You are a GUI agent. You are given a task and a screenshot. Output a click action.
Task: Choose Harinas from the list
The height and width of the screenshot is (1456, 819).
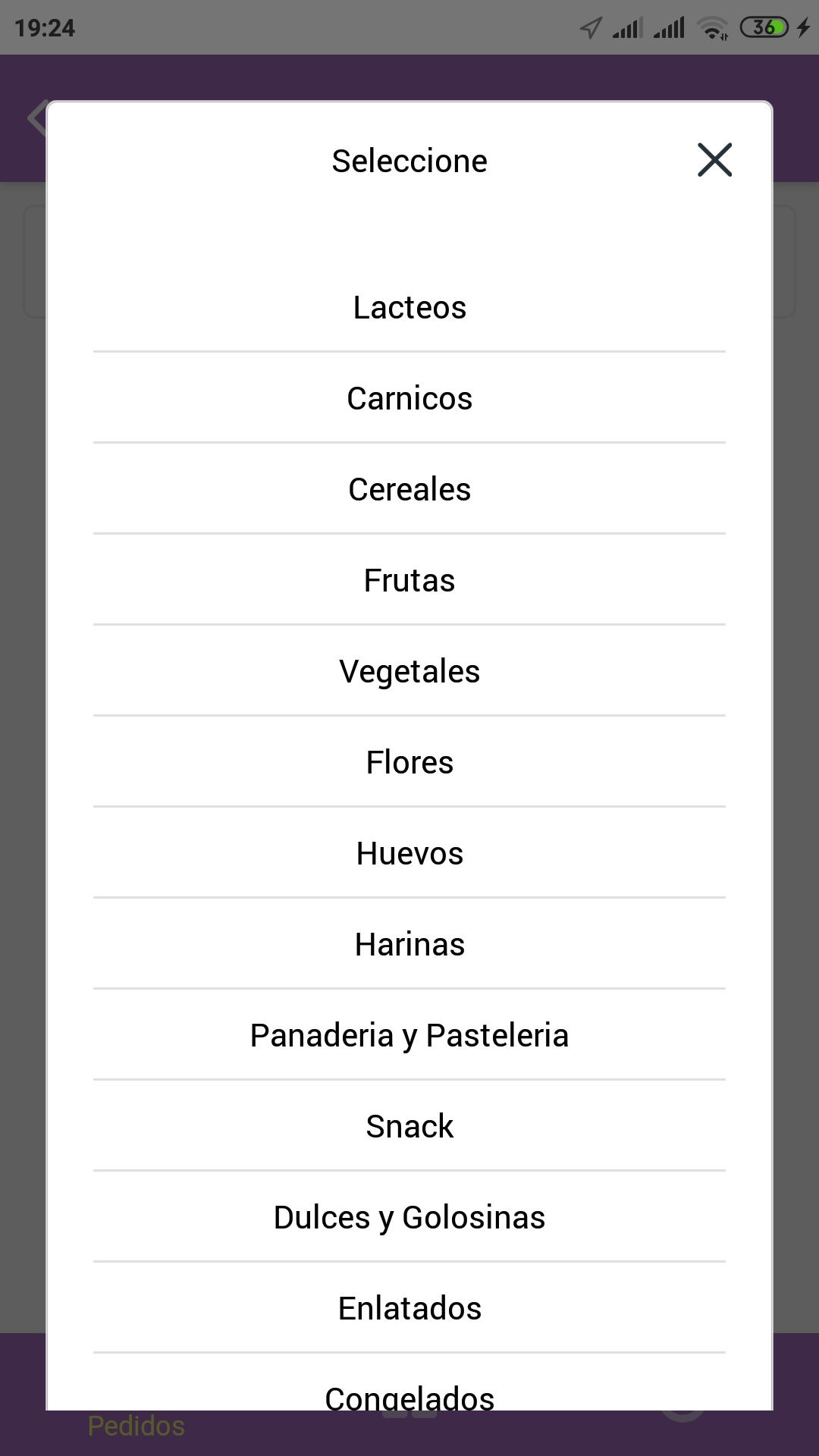pos(409,944)
